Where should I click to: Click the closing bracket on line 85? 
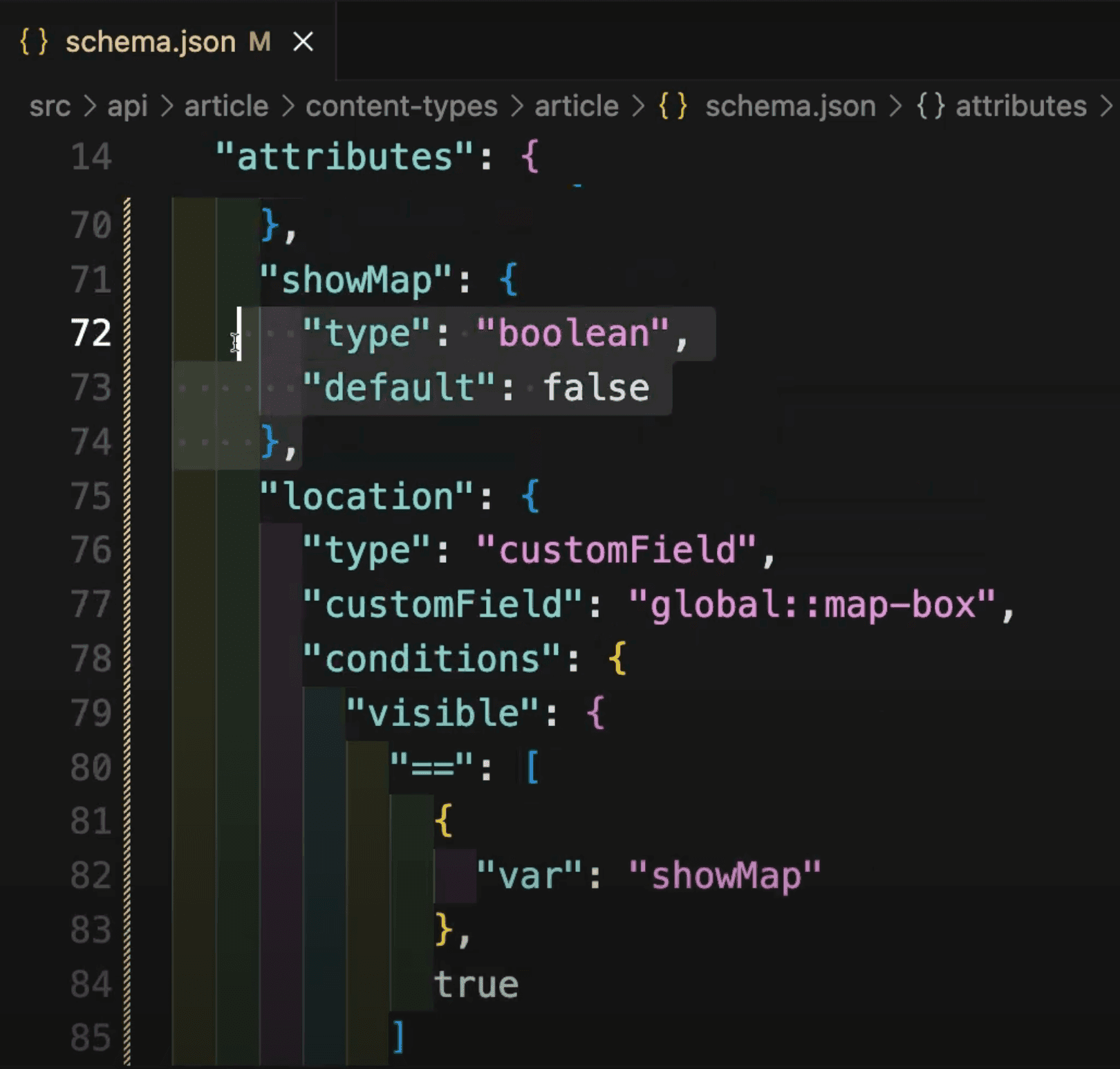click(398, 1038)
